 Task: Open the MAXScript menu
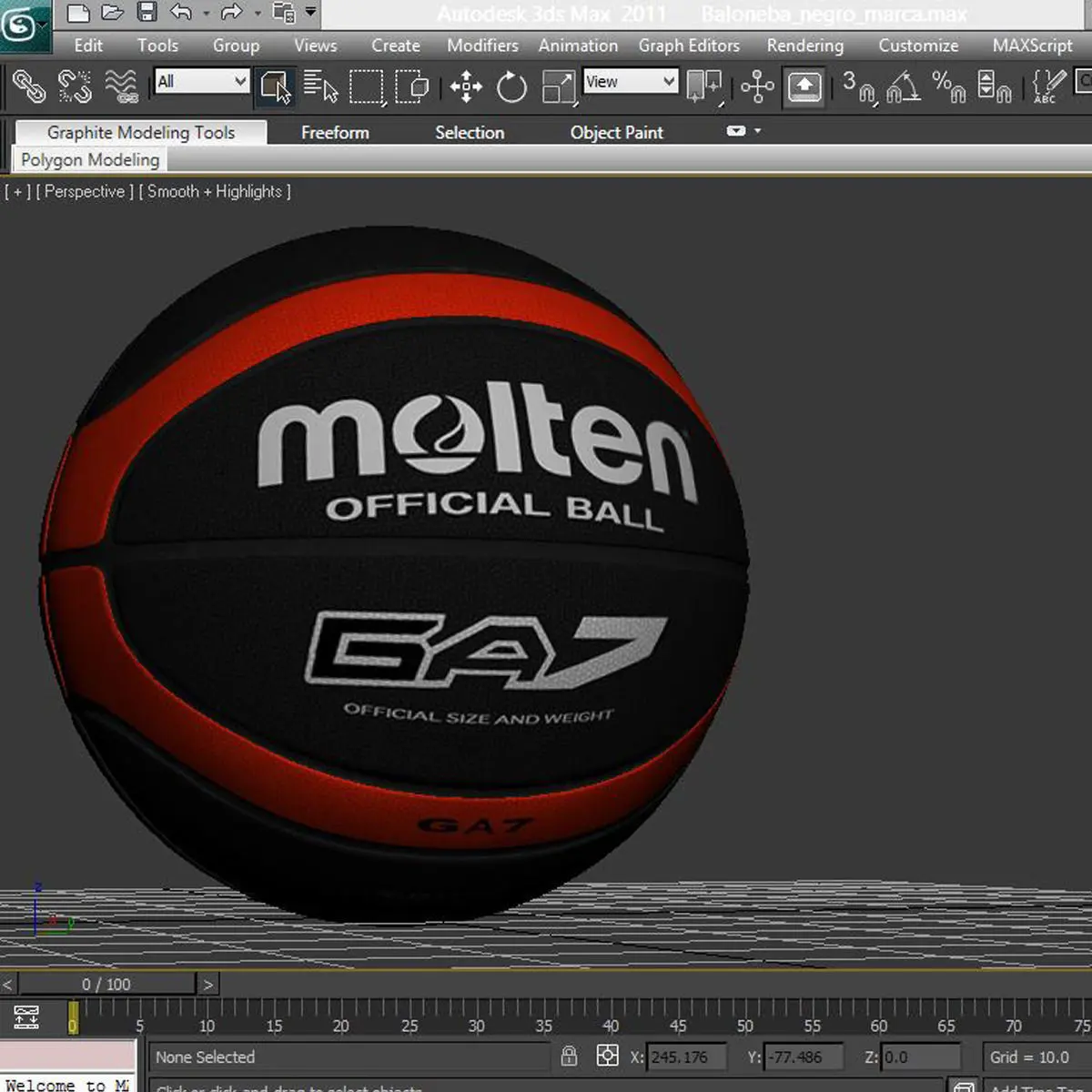[x=1032, y=45]
